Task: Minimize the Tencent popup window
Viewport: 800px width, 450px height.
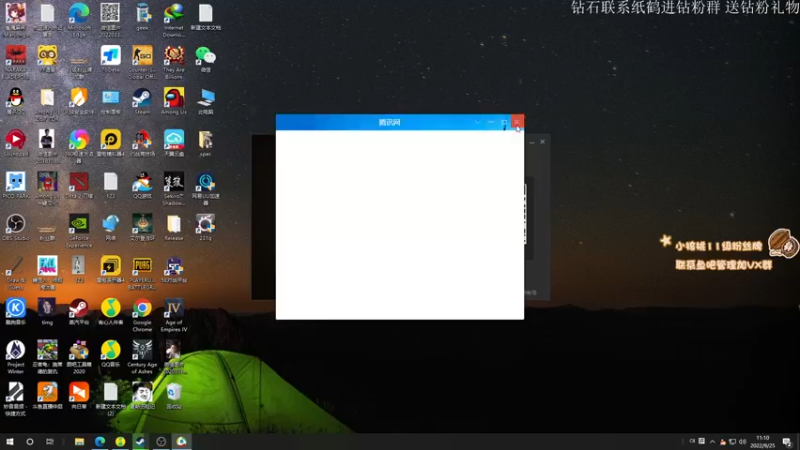Action: (x=491, y=122)
